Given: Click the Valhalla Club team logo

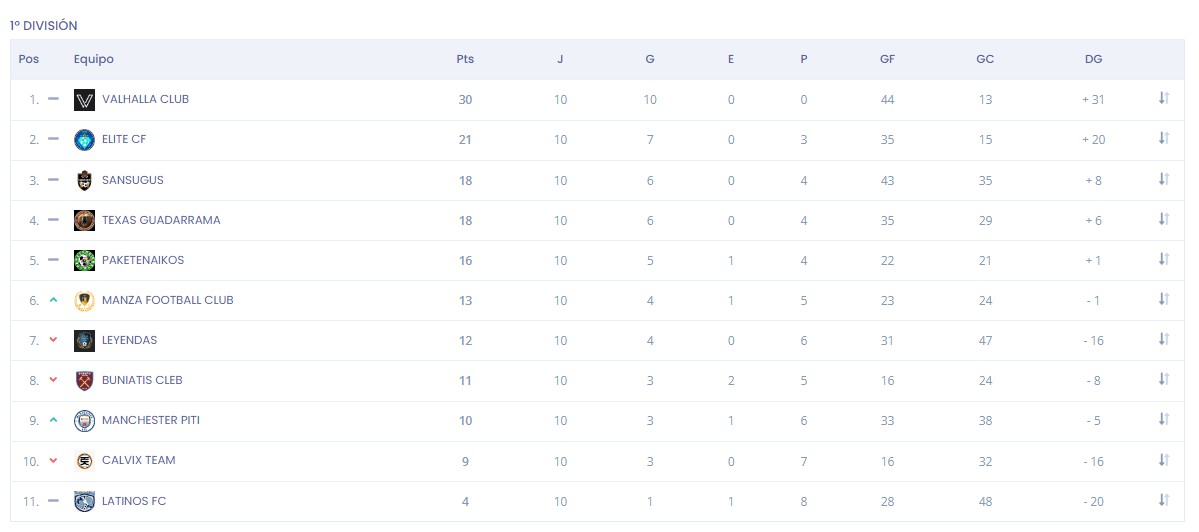Looking at the screenshot, I should (x=84, y=100).
